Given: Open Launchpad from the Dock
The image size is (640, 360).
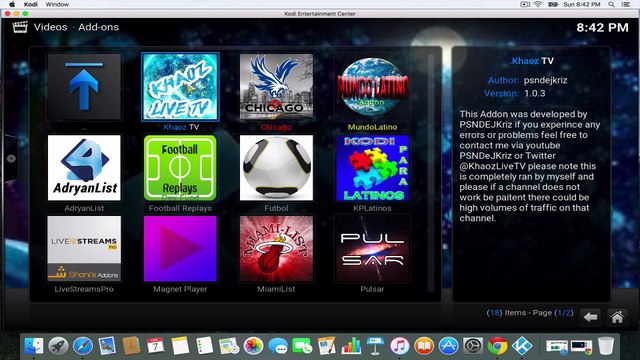Looking at the screenshot, I should tap(58, 346).
